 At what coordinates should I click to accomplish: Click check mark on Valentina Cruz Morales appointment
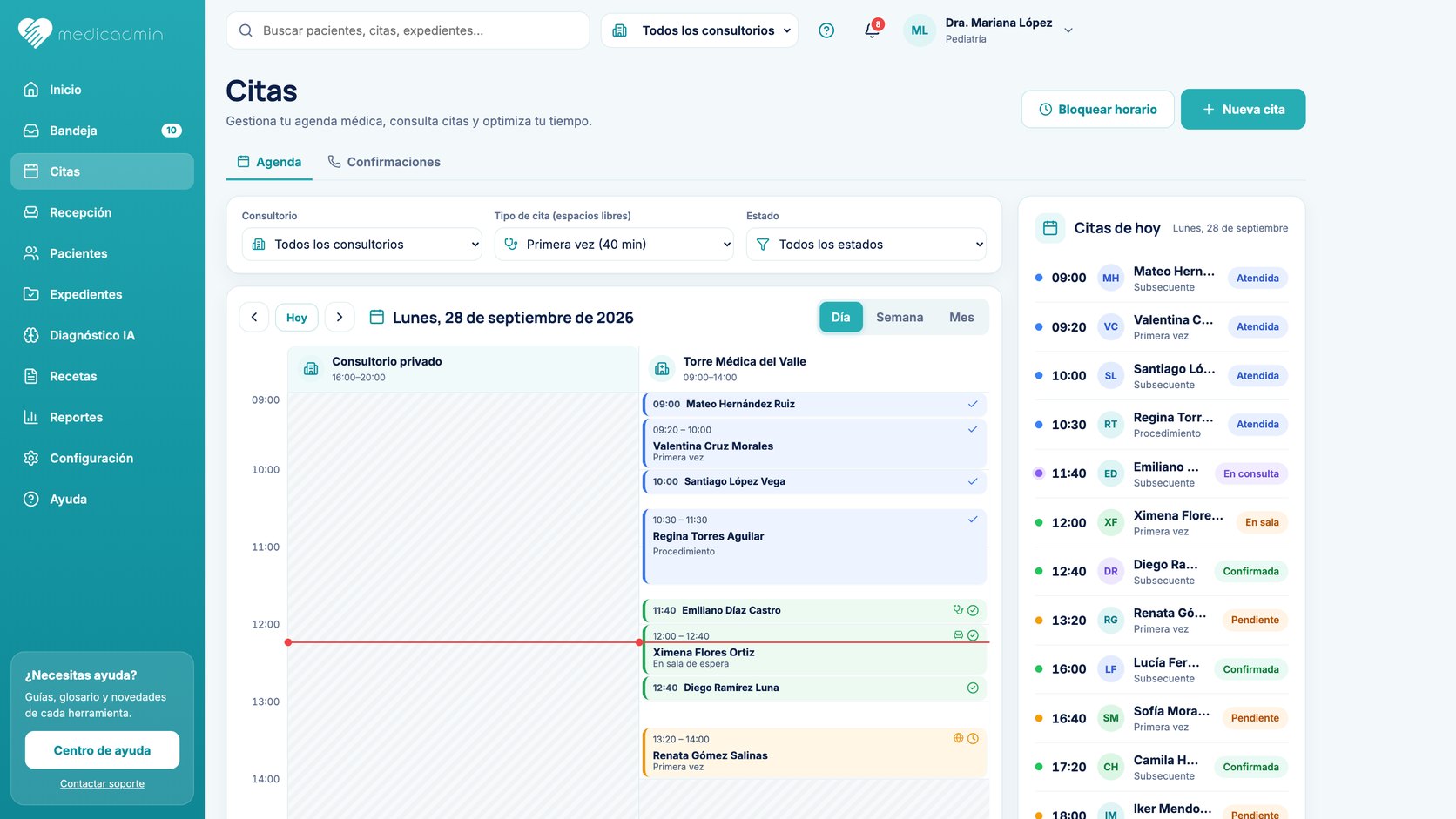pos(973,429)
